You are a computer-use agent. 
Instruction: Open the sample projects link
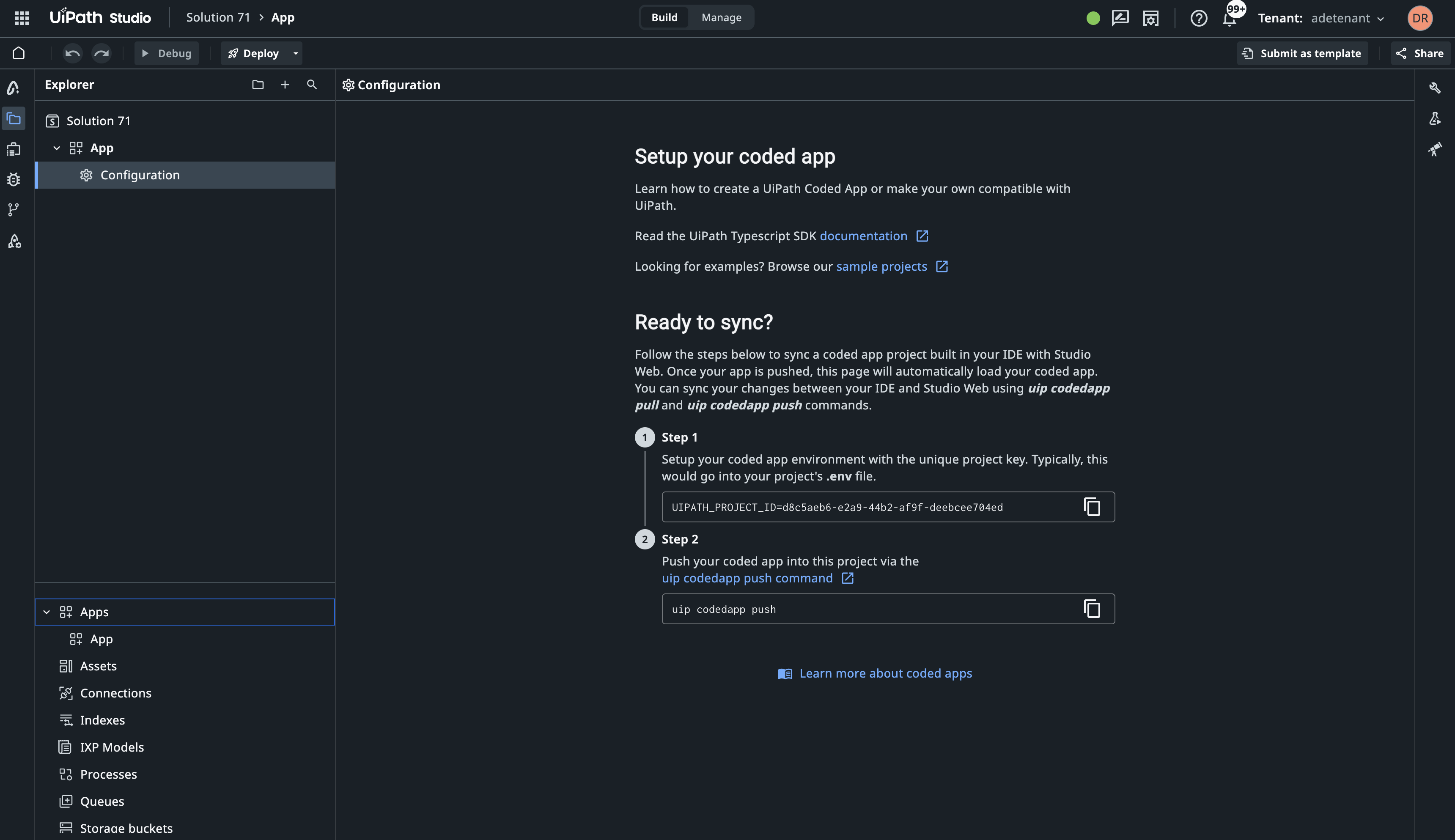click(x=881, y=266)
